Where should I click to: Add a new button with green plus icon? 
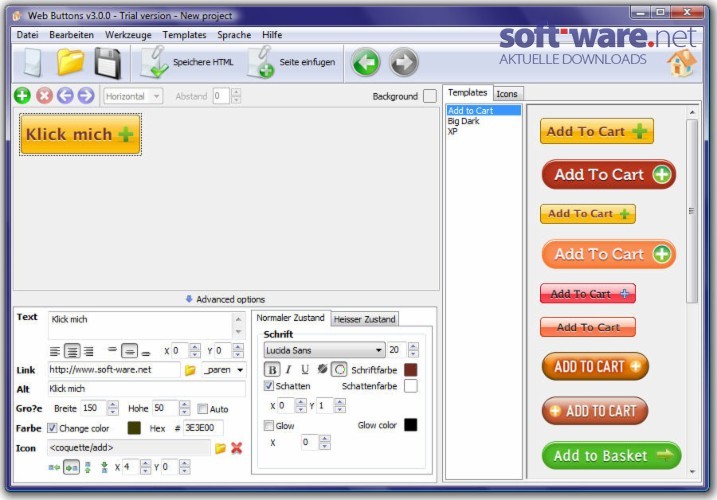point(22,96)
